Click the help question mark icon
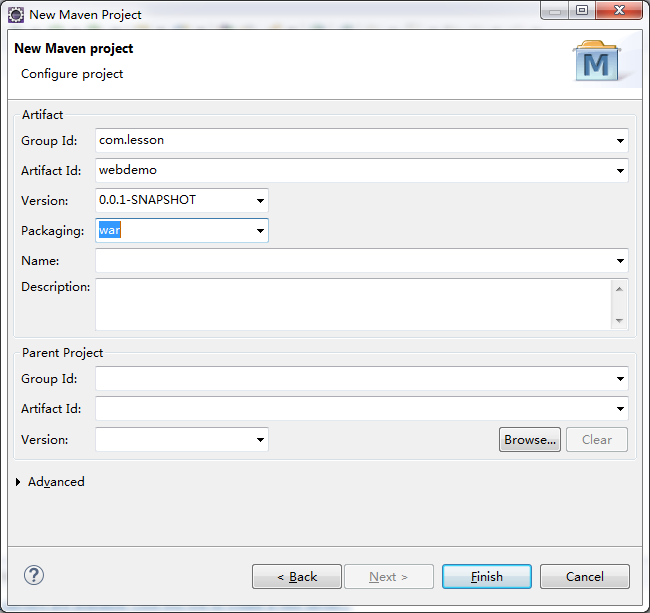Image resolution: width=650 pixels, height=613 pixels. pos(34,575)
